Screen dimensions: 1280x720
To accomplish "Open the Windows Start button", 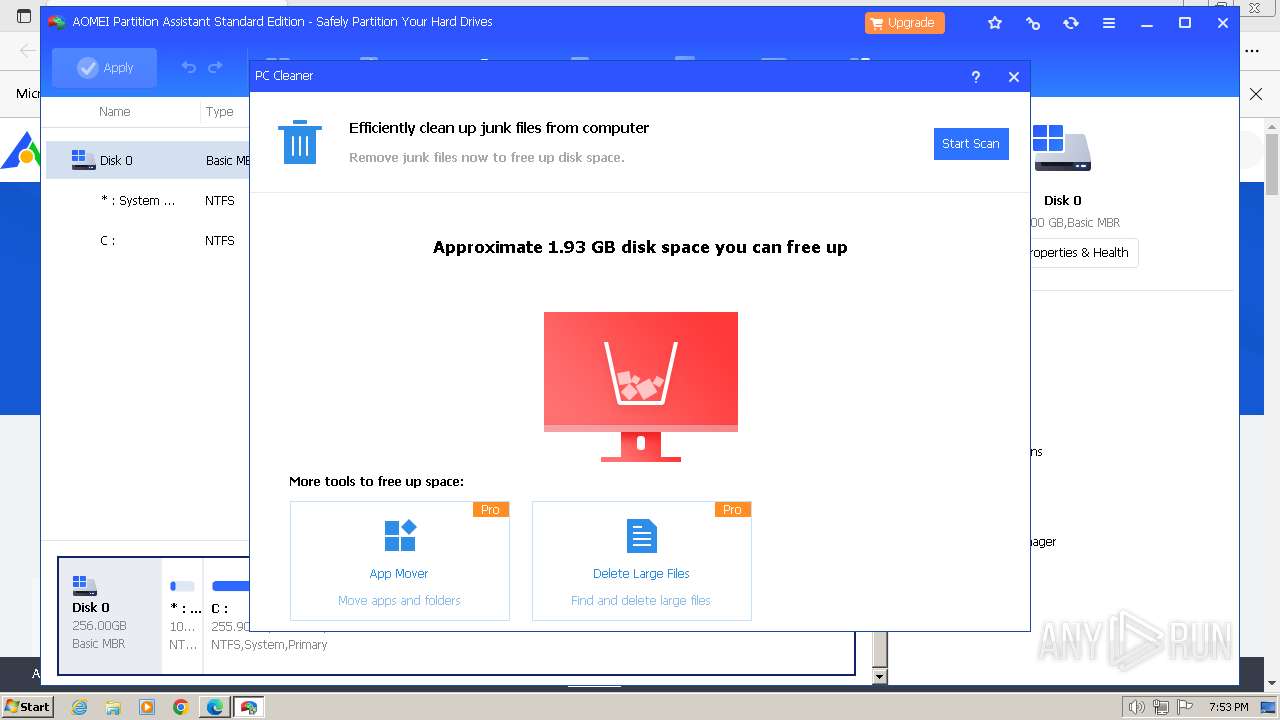I will pos(27,707).
